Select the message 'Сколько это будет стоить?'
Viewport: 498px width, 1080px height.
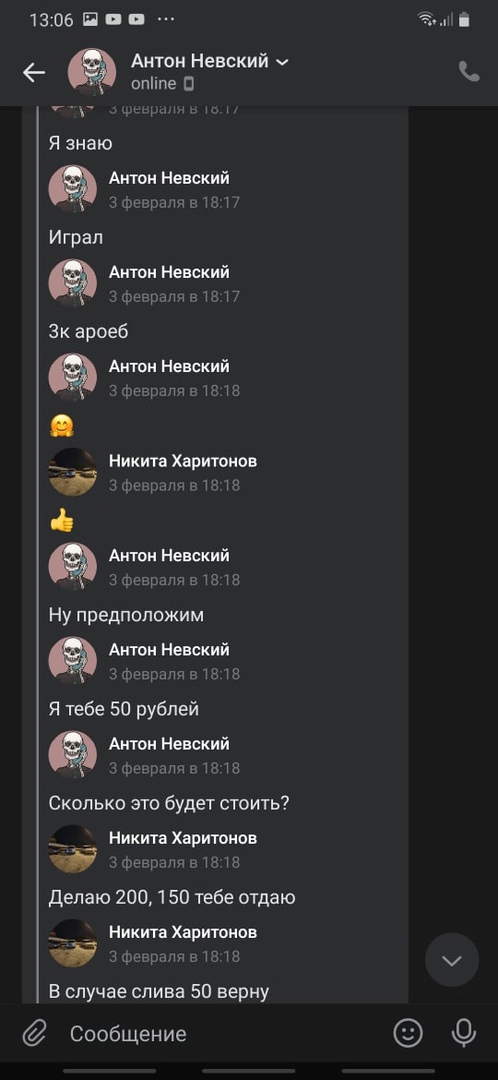[168, 803]
